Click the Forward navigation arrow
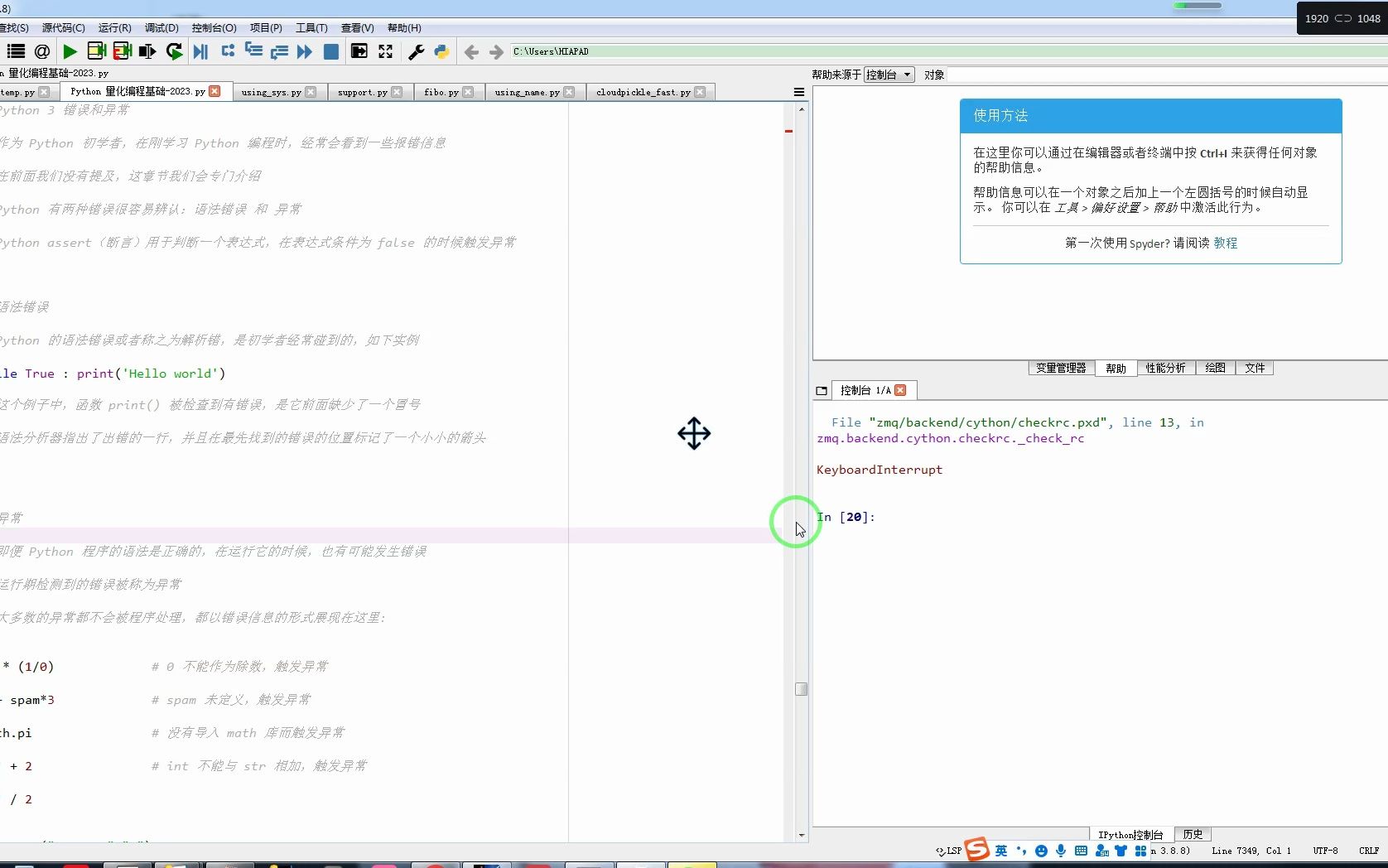The width and height of the screenshot is (1388, 868). point(496,52)
